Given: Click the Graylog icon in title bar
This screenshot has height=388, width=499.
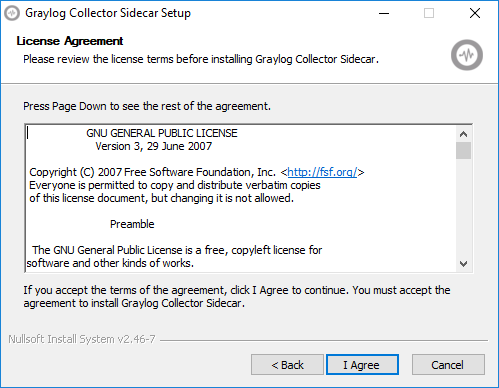Looking at the screenshot, I should tap(12, 13).
